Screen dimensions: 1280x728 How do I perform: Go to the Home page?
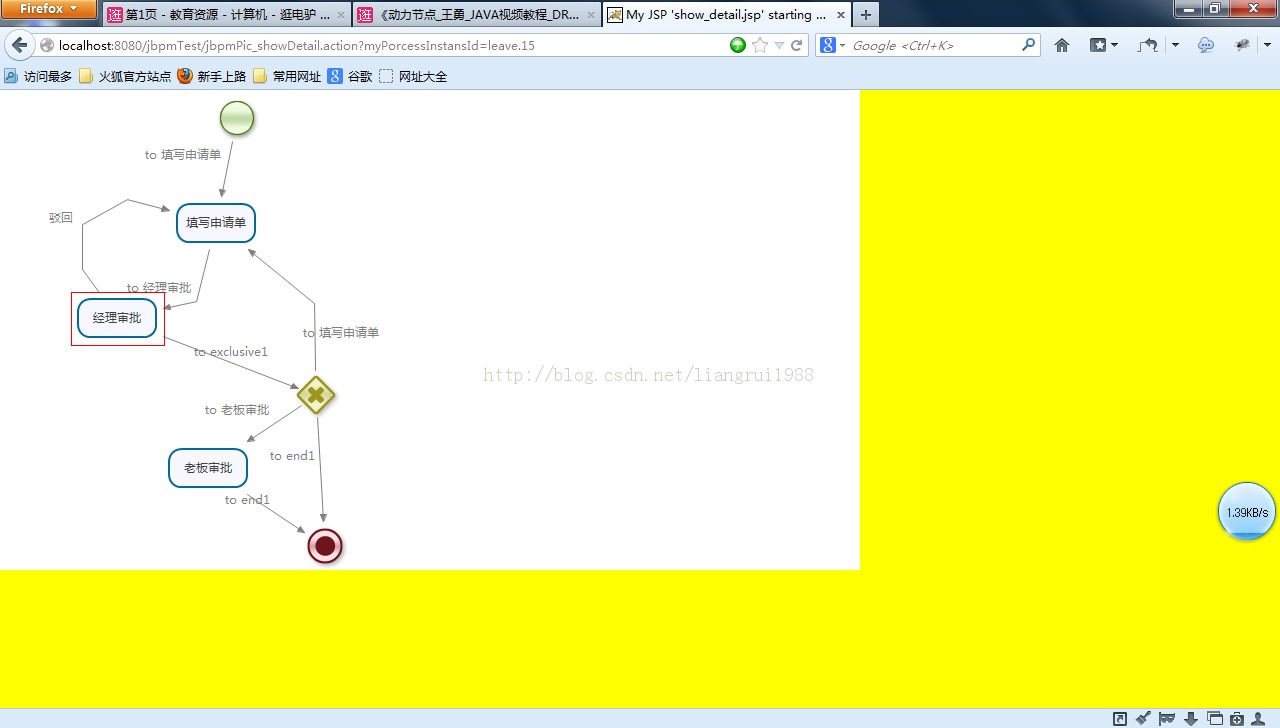[x=1062, y=45]
